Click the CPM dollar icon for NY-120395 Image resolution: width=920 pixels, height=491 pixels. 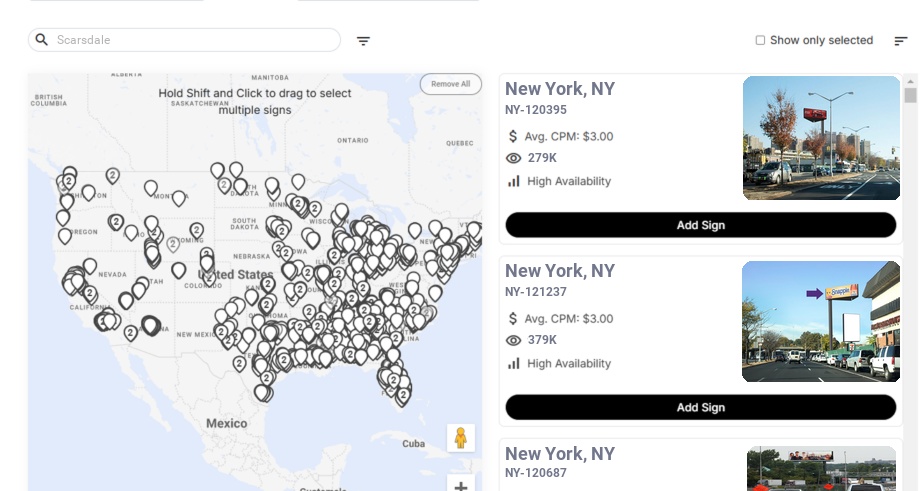coord(513,136)
